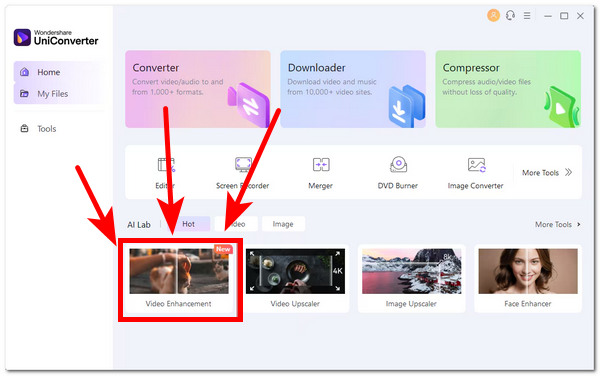Open My Files in sidebar
Screen dimensions: 600x376
(x=59, y=94)
